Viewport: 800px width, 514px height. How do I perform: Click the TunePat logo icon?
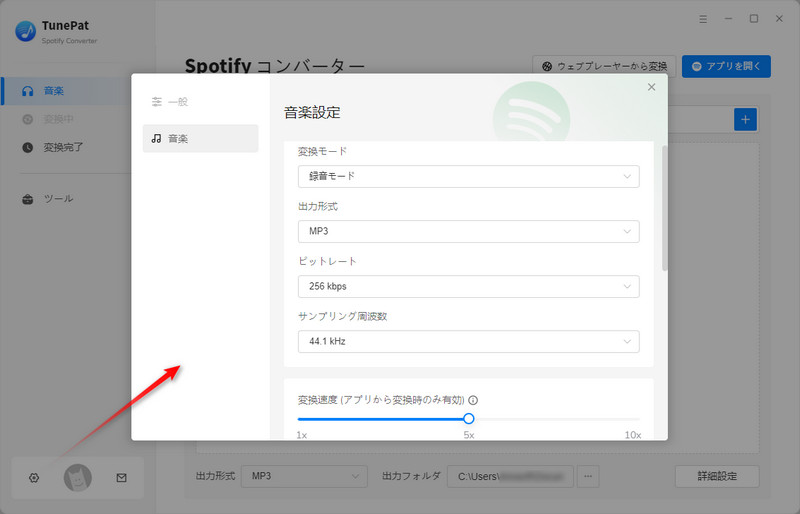pos(26,31)
